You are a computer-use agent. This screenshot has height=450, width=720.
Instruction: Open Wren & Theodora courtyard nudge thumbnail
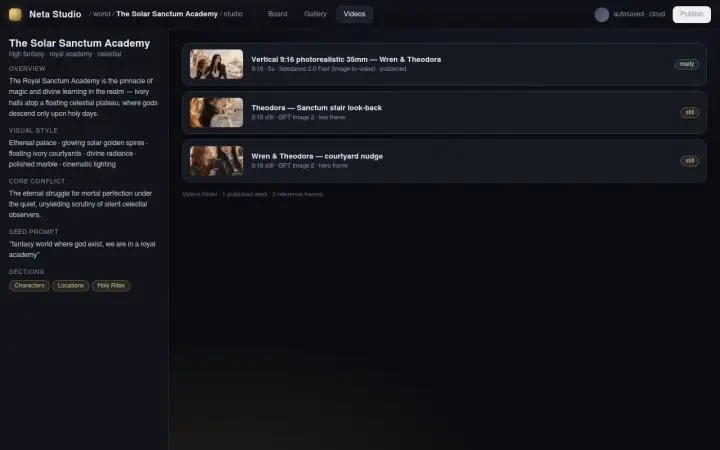pos(216,161)
